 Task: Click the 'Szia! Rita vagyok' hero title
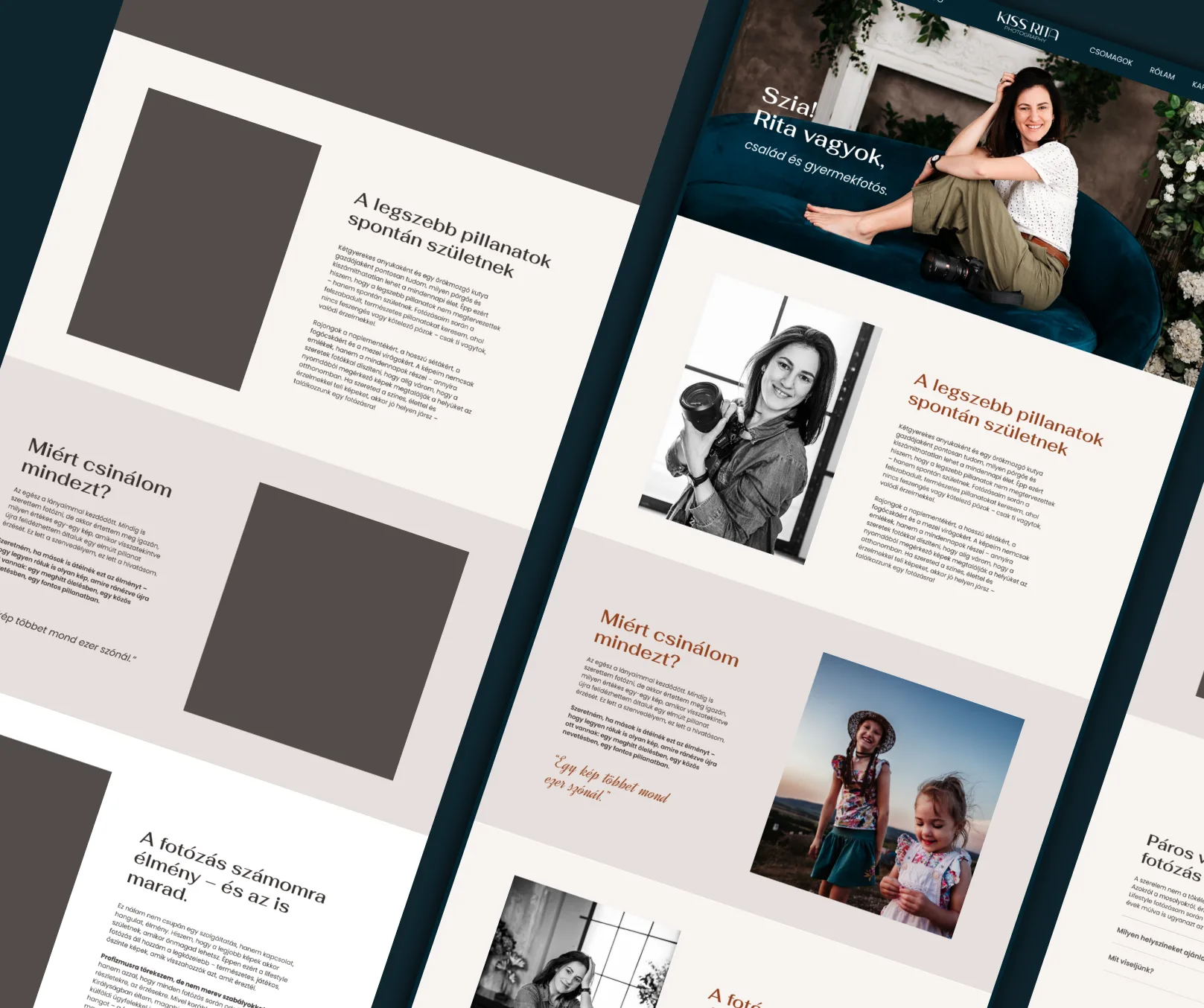[818, 126]
